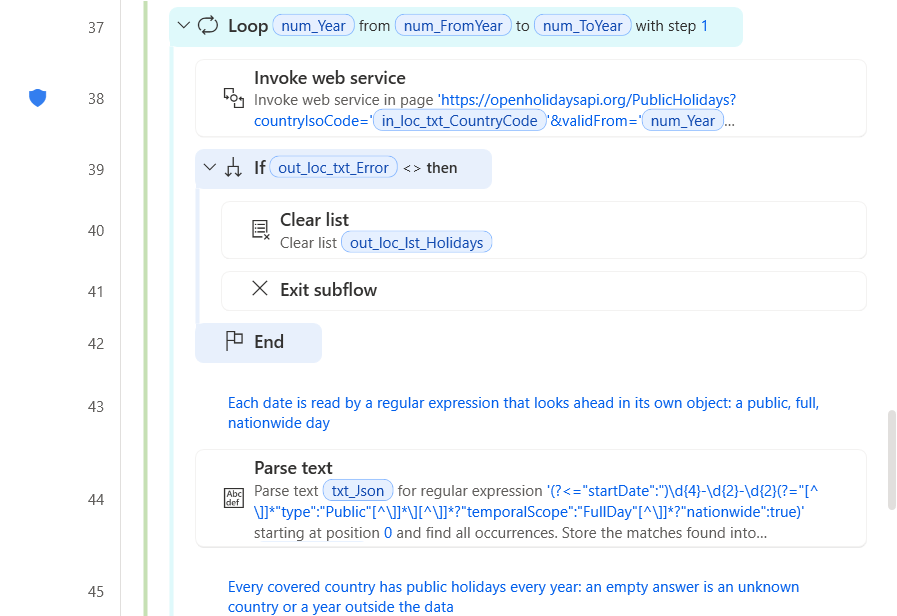Select the End action label

[269, 341]
